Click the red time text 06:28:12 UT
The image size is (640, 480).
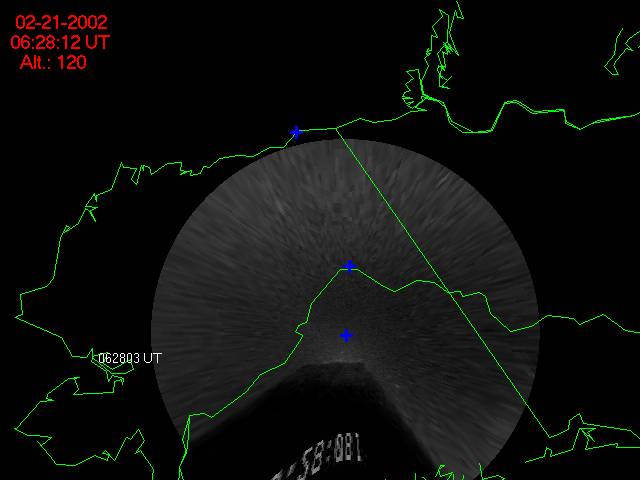(60, 42)
